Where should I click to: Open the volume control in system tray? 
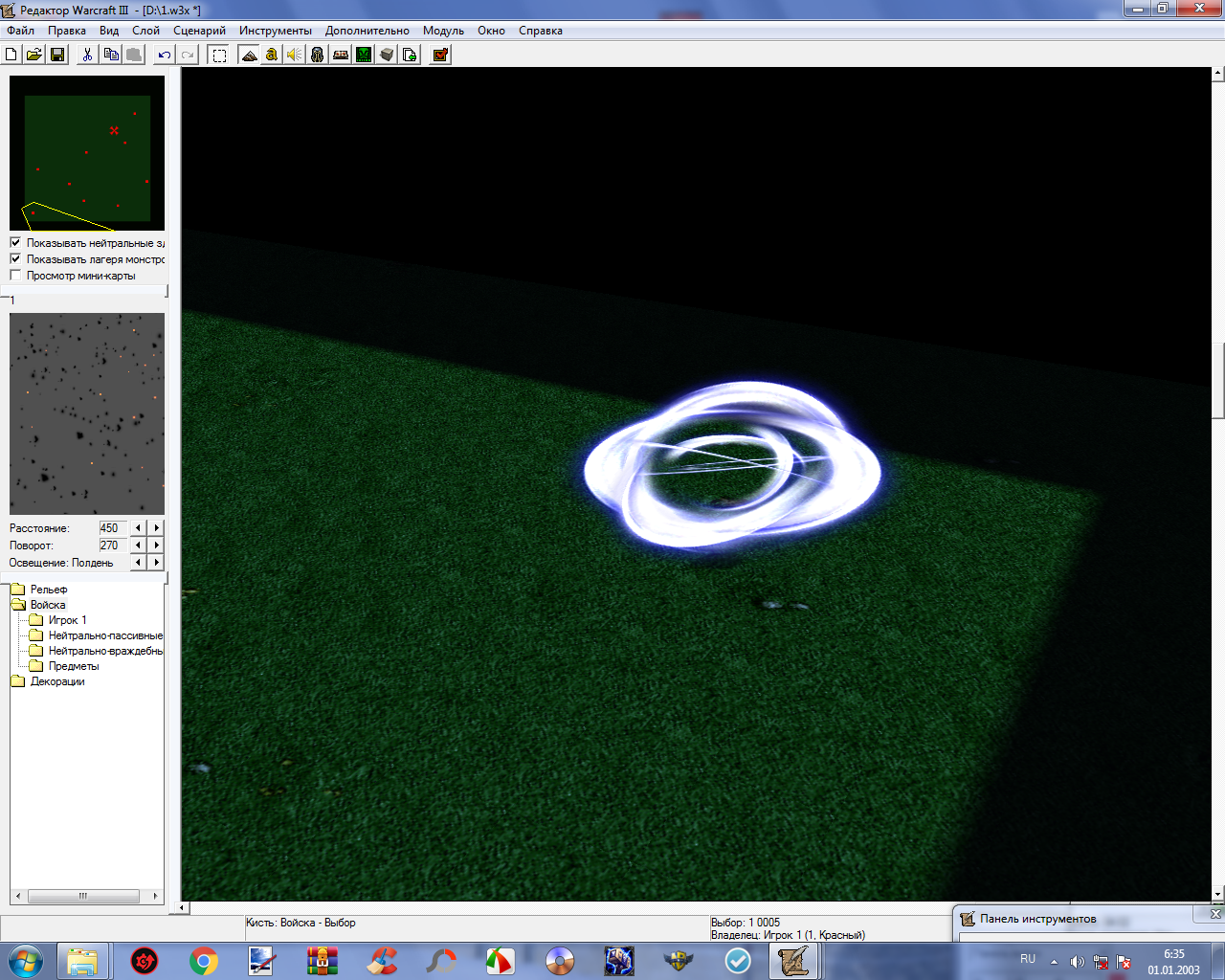[x=1077, y=962]
